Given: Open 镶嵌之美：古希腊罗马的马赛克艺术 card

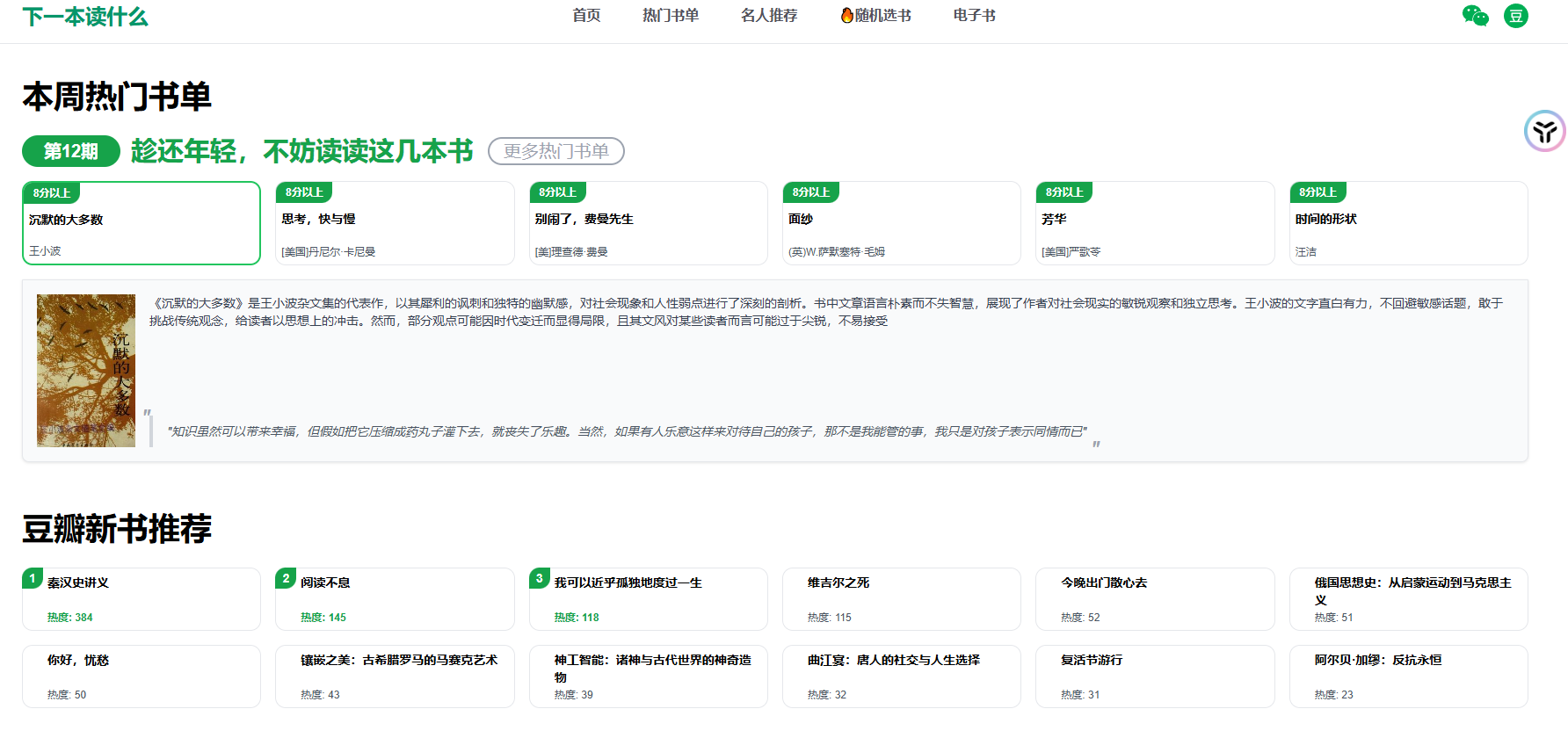Looking at the screenshot, I should 395,676.
